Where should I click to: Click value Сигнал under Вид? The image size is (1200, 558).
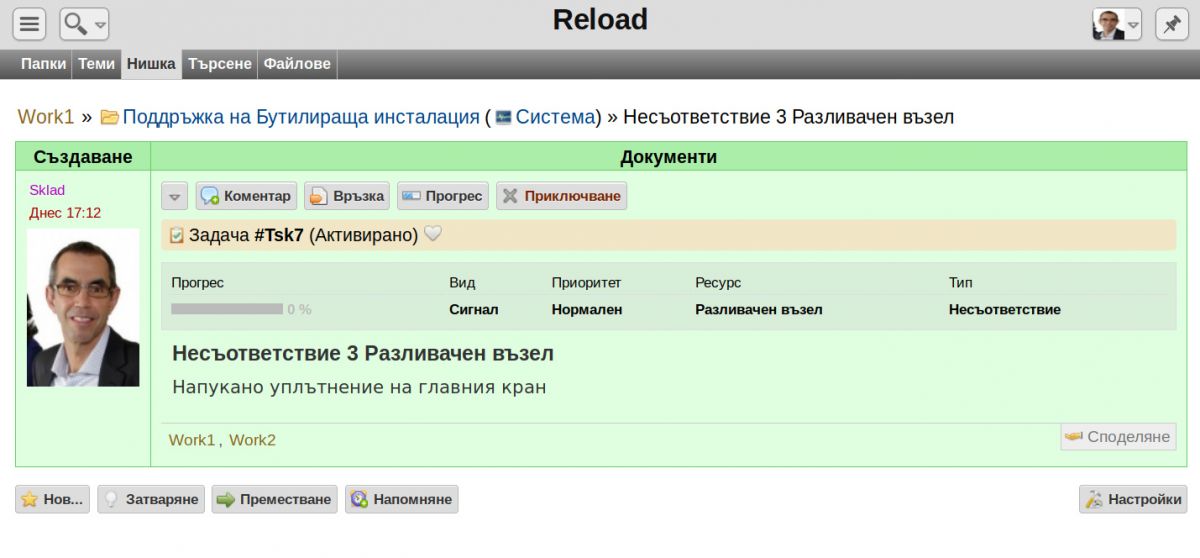tap(474, 310)
